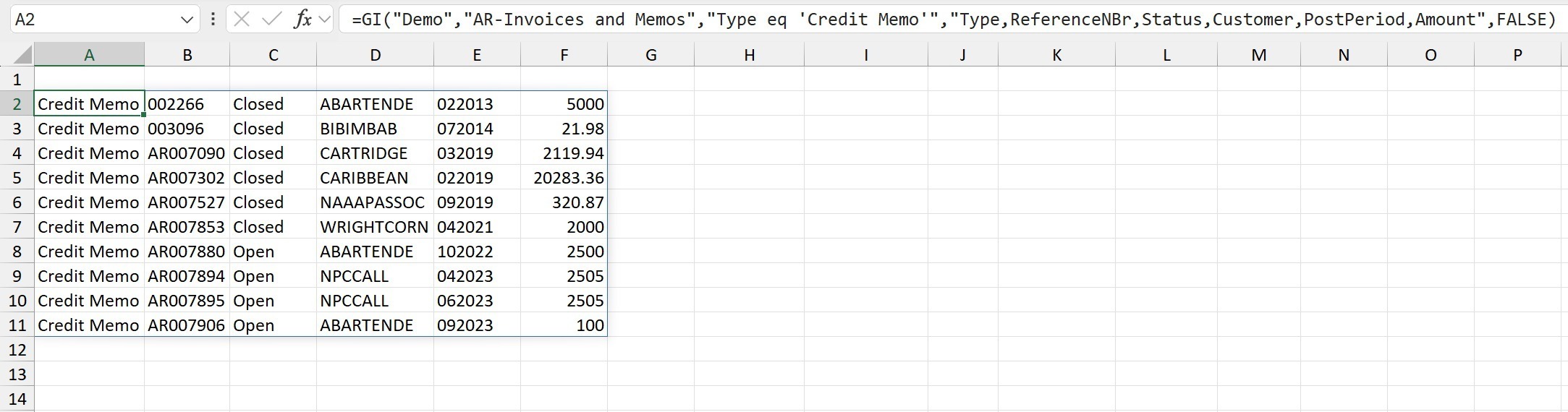The height and width of the screenshot is (412, 1568).
Task: Select the WRIGHTCORN cell
Action: (x=374, y=227)
